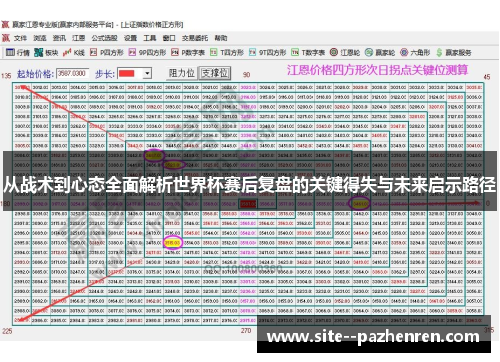Image resolution: width=500 pixels, height=362 pixels.
Task: Open the 浏览 menu
Action: point(40,38)
